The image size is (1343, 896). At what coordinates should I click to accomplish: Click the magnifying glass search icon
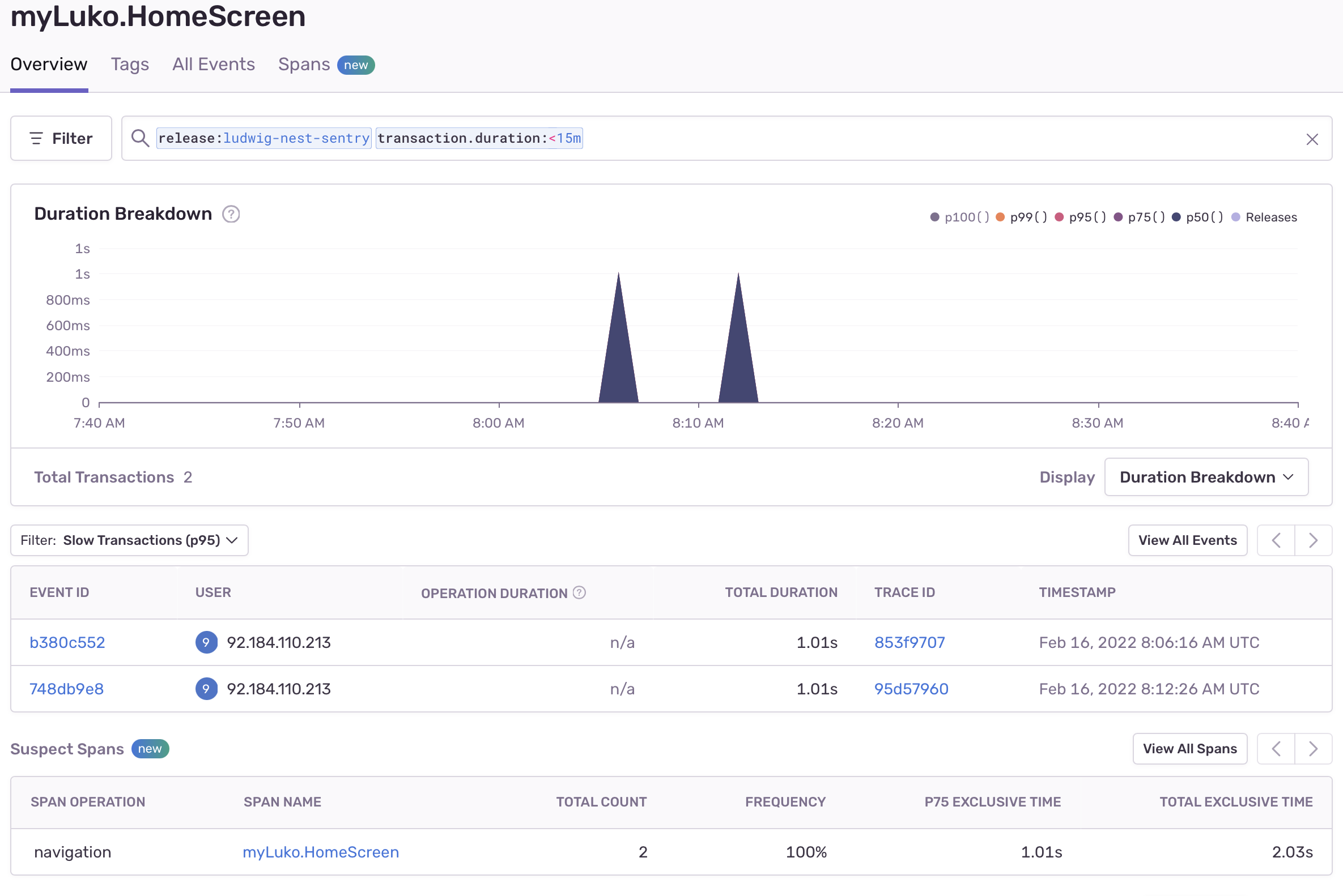point(141,138)
